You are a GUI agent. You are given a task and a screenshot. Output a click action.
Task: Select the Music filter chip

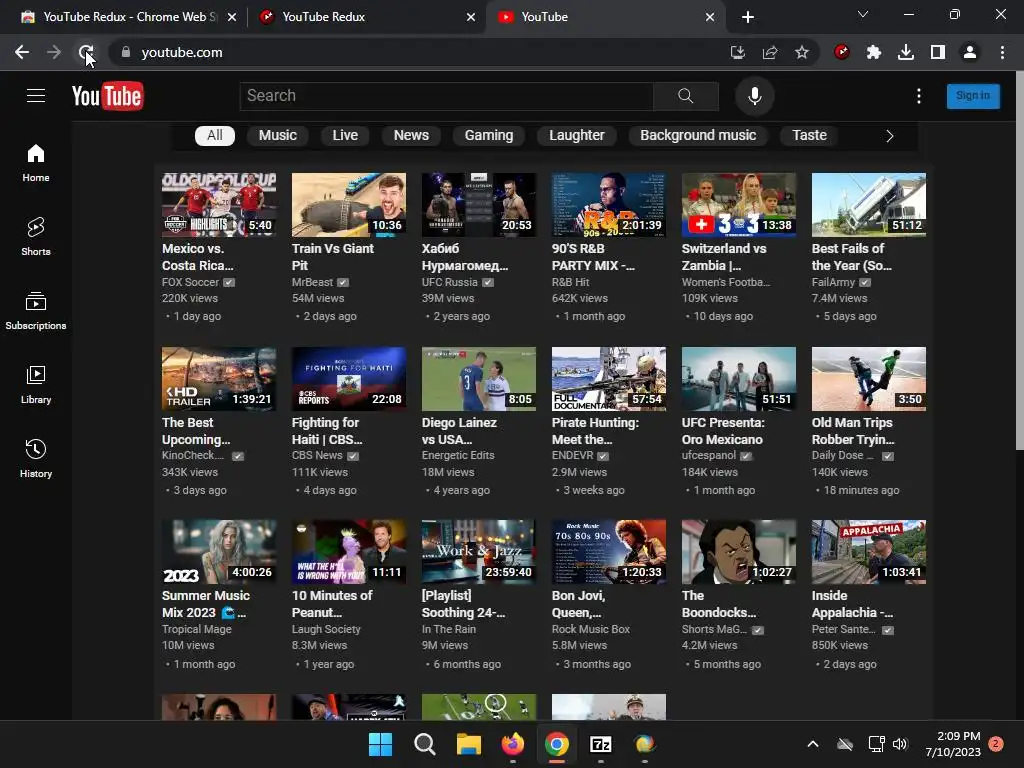click(278, 135)
